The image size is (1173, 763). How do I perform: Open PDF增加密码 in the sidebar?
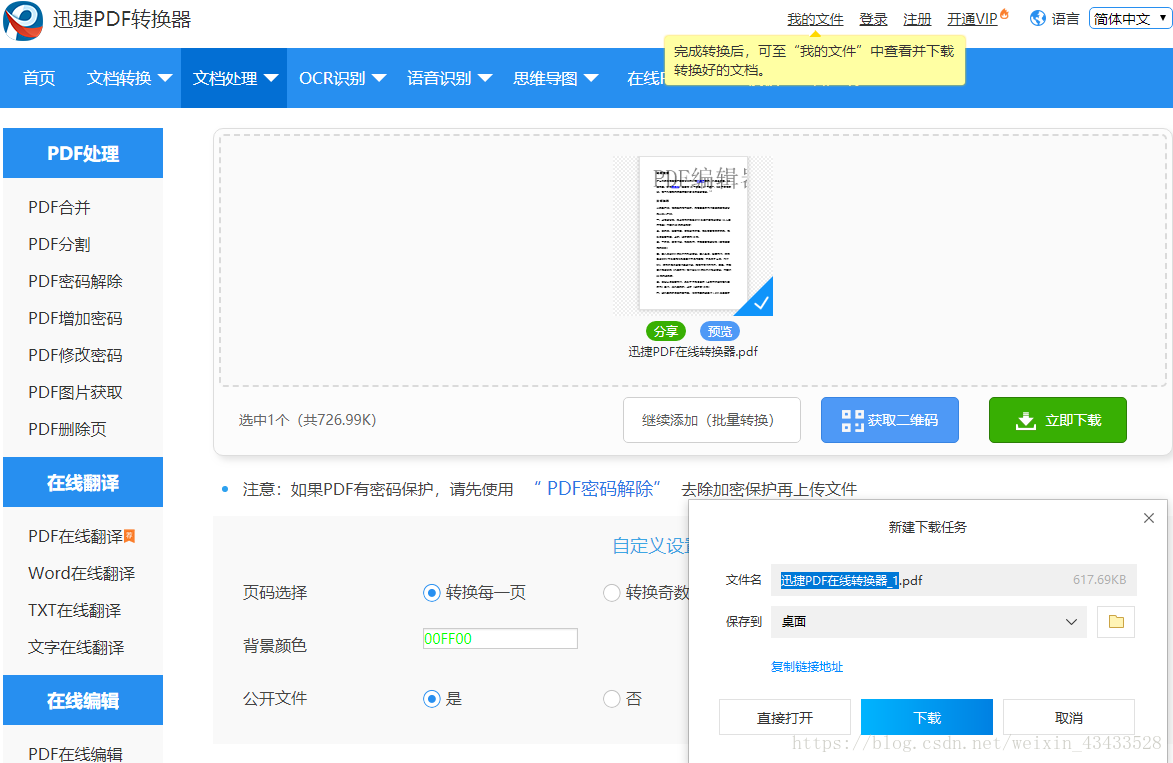coord(76,319)
